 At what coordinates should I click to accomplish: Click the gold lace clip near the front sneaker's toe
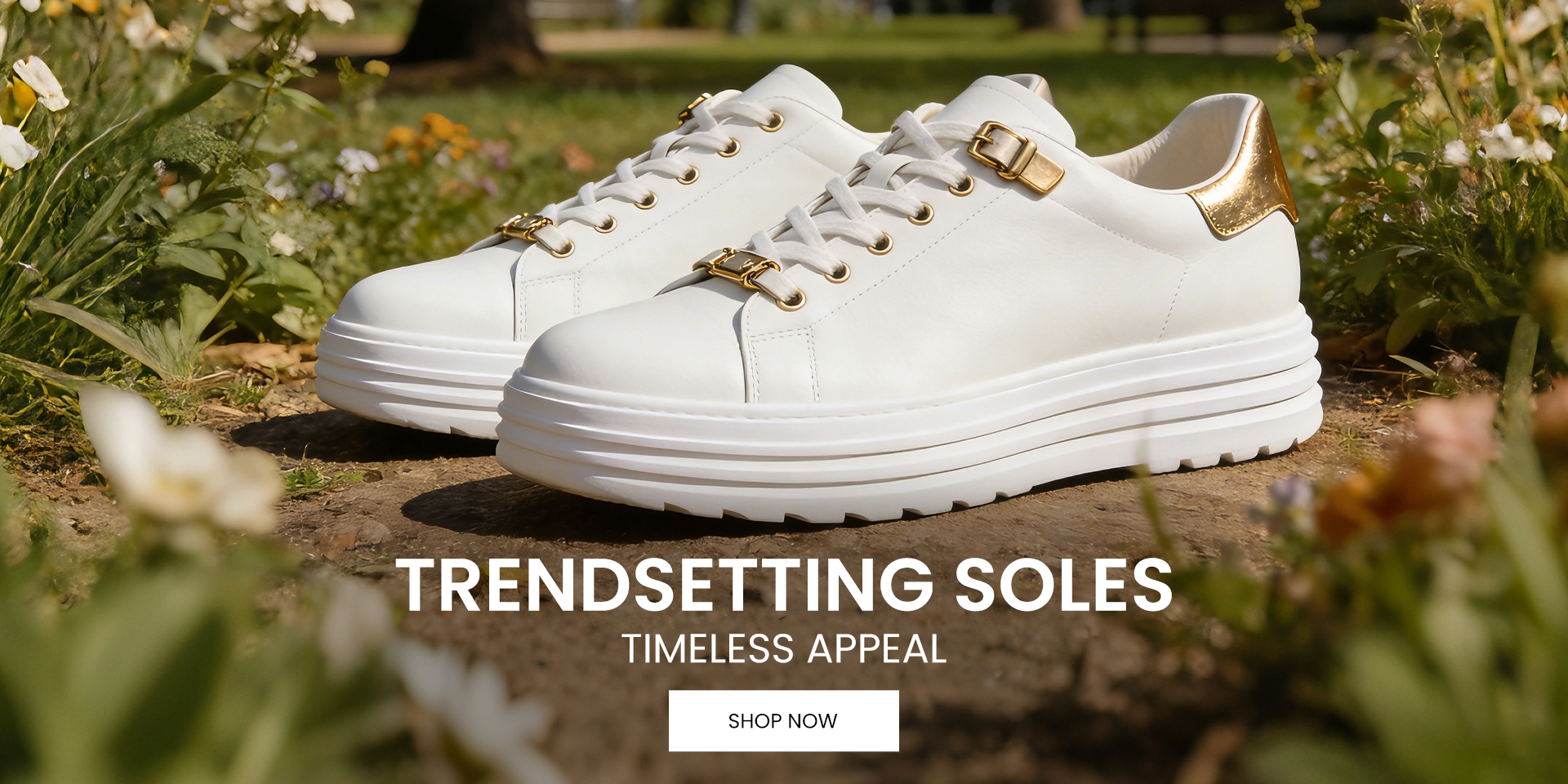click(737, 266)
